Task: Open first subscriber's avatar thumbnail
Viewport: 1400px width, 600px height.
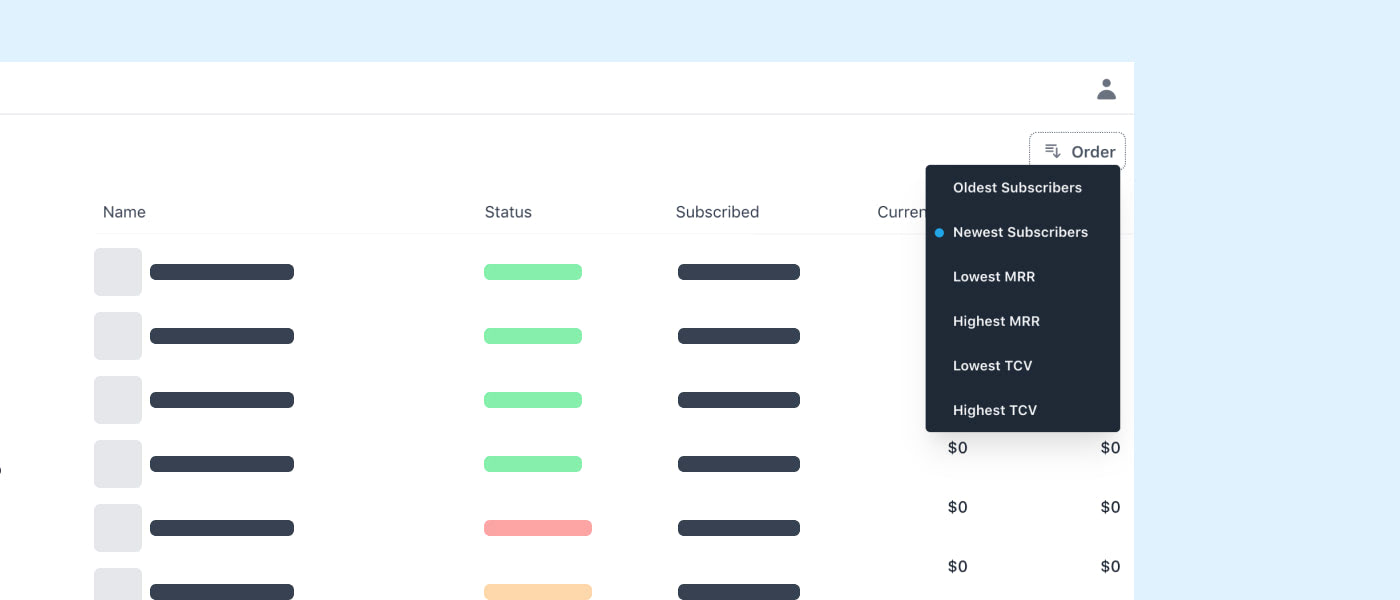Action: 118,272
